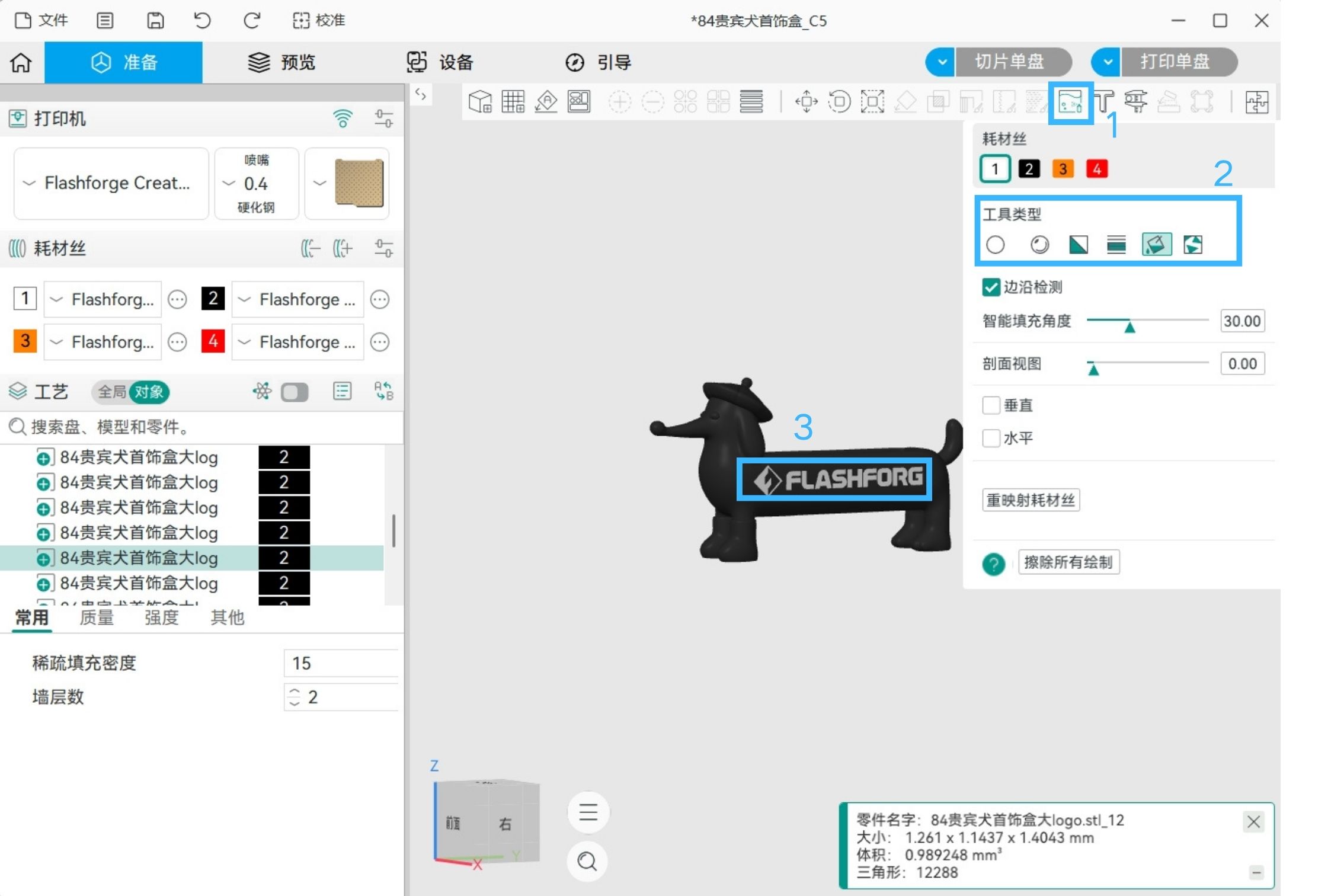Viewport: 1344px width, 896px height.
Task: Open the build plate type dropdown
Action: coord(347,183)
